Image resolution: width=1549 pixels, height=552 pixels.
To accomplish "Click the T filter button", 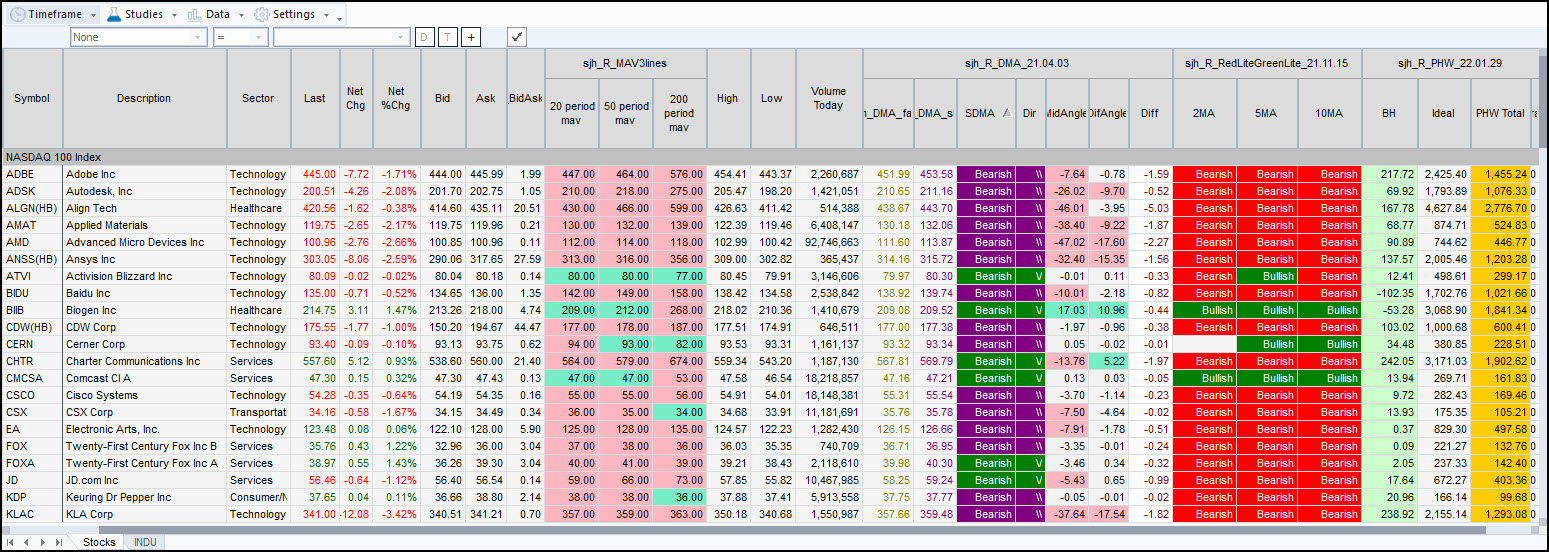I will click(x=448, y=37).
